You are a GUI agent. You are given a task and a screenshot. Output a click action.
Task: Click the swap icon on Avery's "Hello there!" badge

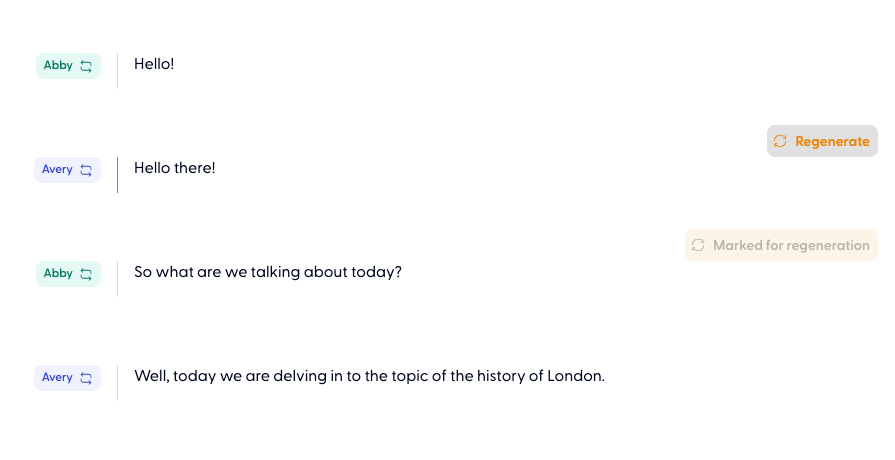[86, 170]
